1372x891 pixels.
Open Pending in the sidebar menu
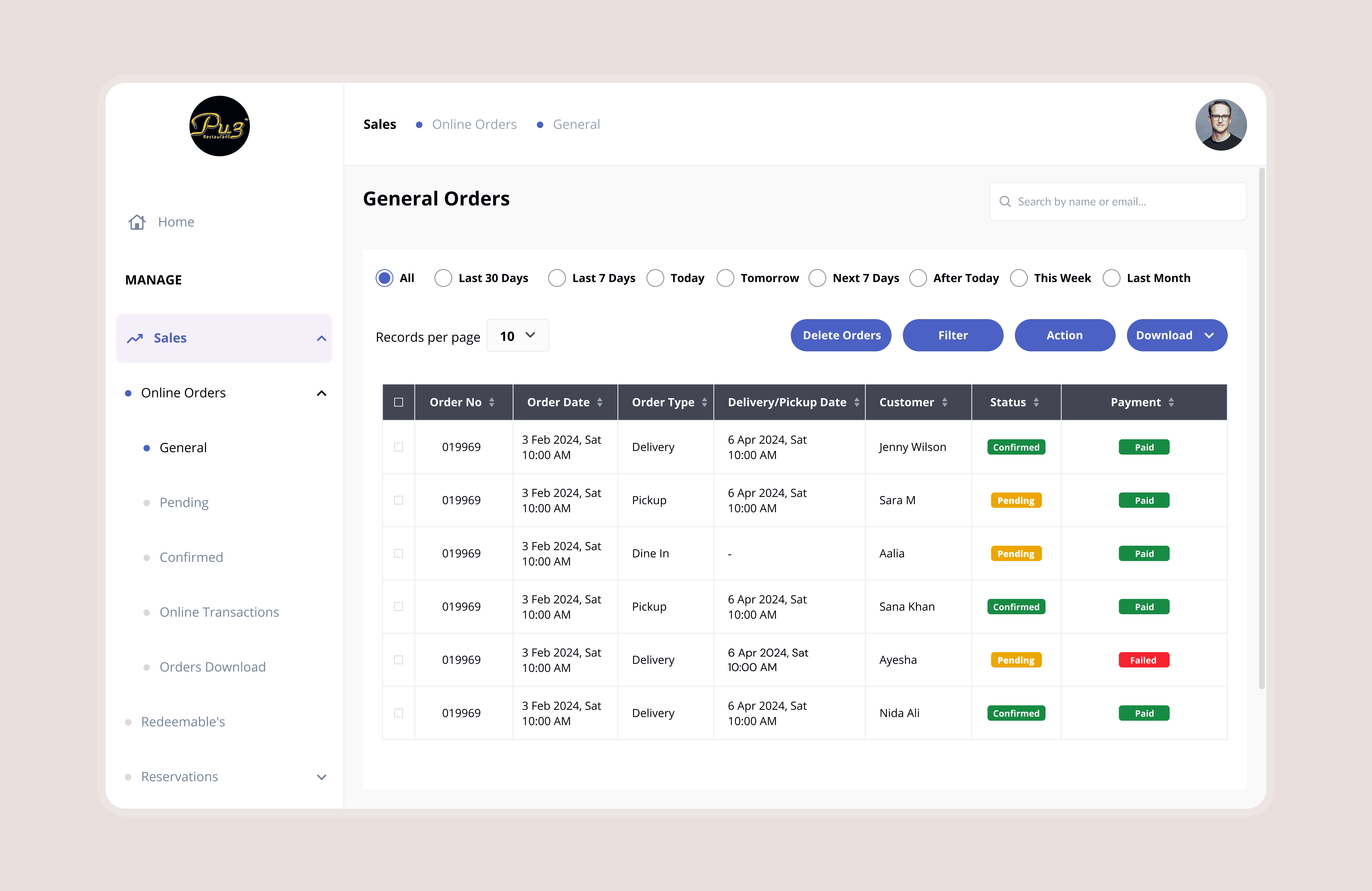[184, 502]
